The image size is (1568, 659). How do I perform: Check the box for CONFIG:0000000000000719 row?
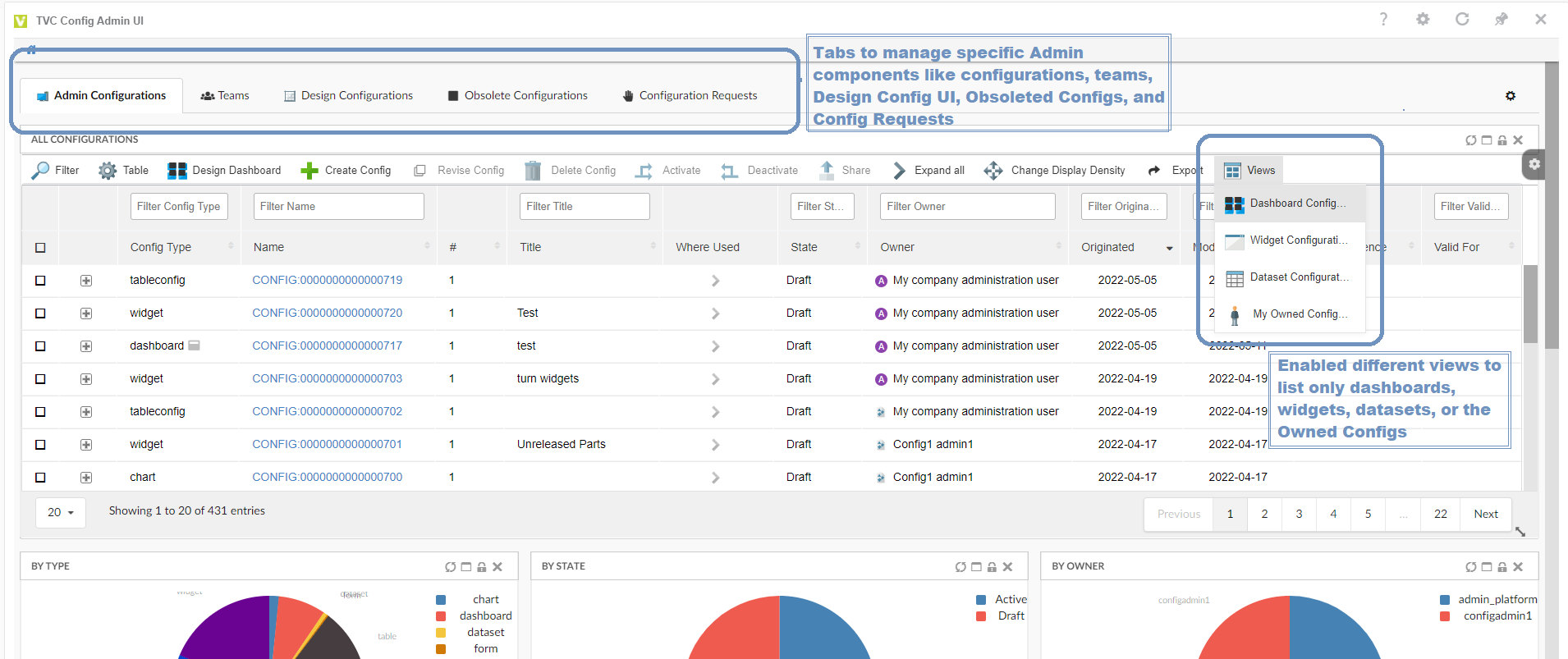(40, 281)
